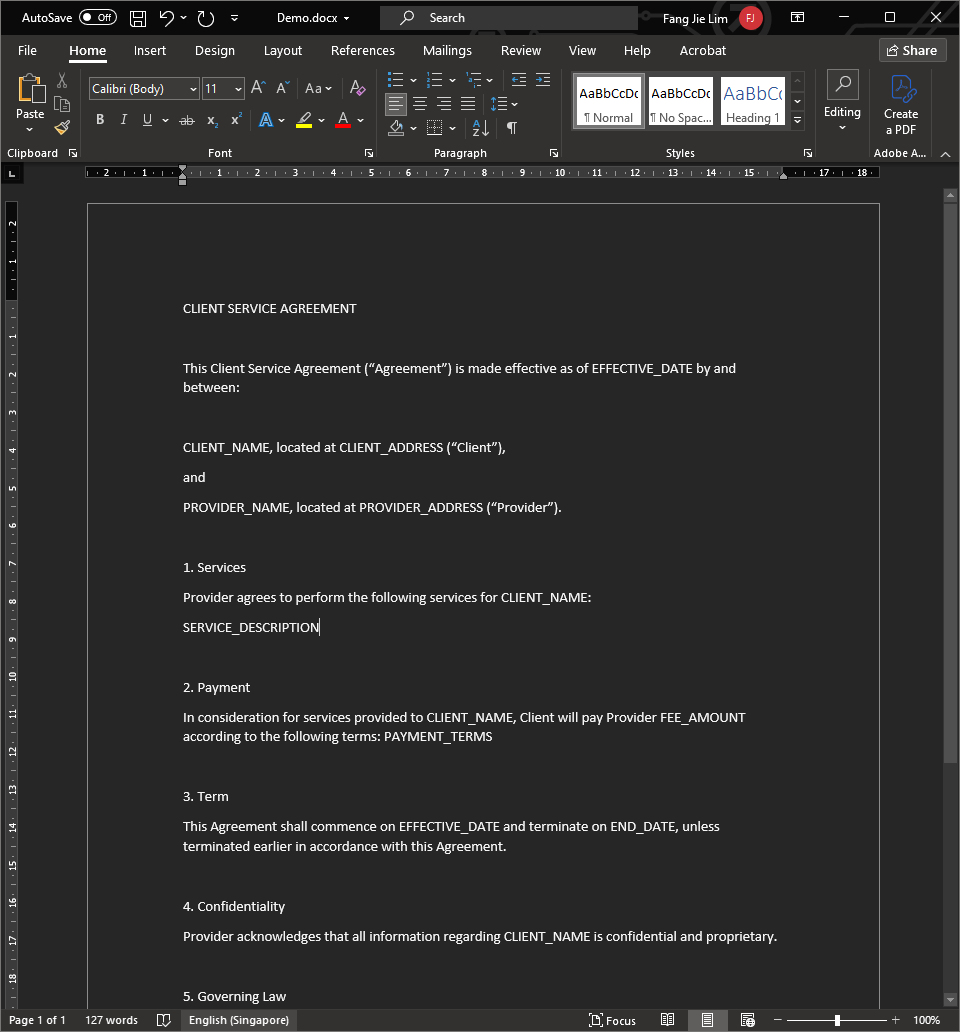The width and height of the screenshot is (960, 1032).
Task: Apply superscript formatting
Action: point(236,119)
